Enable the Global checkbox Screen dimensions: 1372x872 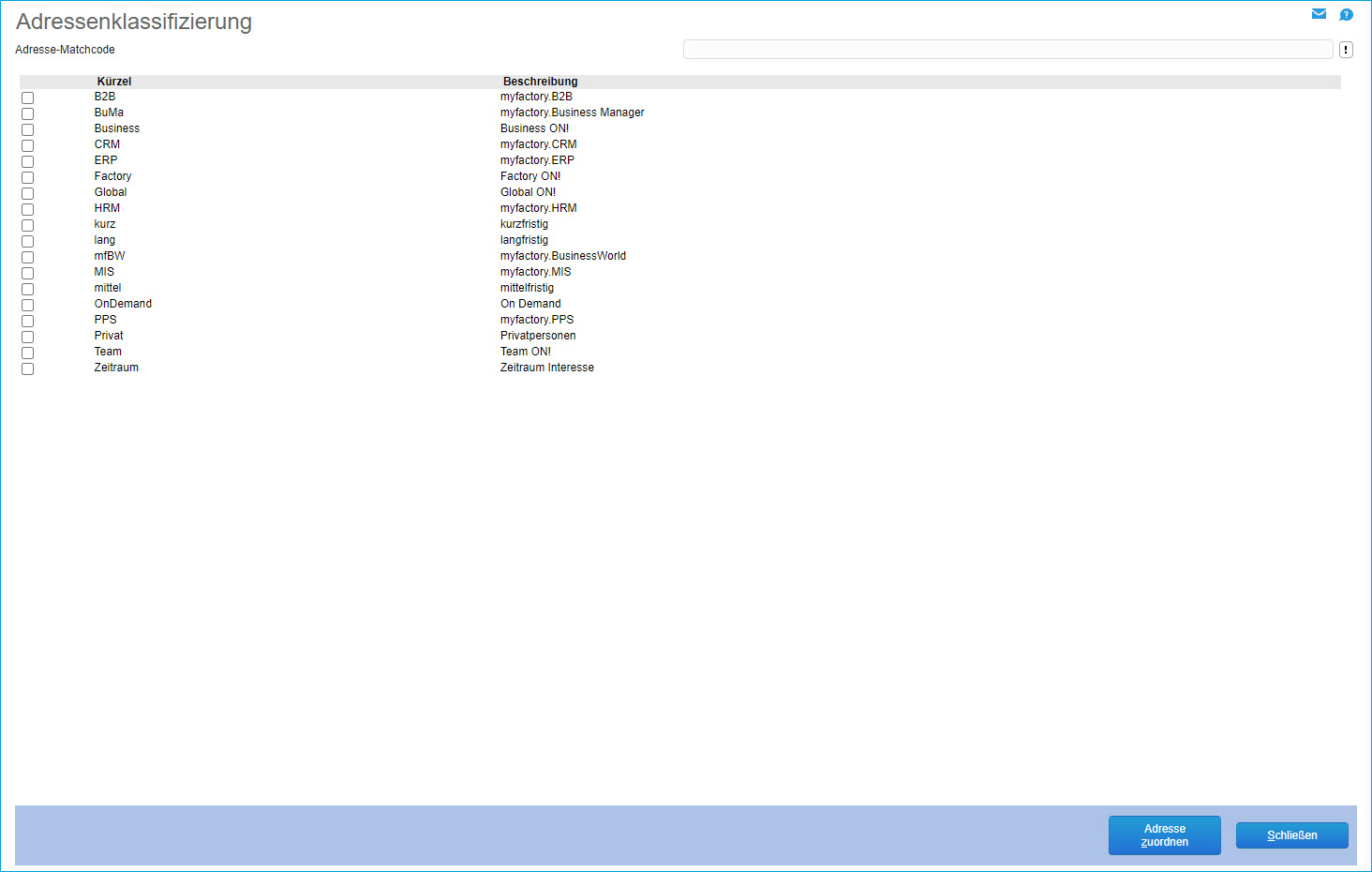click(x=27, y=193)
